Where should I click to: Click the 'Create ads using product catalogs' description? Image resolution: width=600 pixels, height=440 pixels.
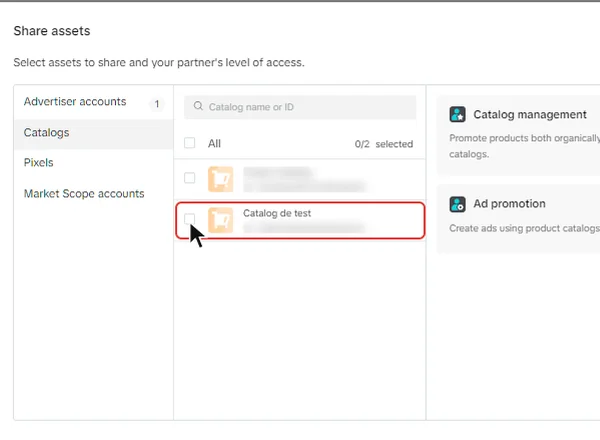(525, 228)
